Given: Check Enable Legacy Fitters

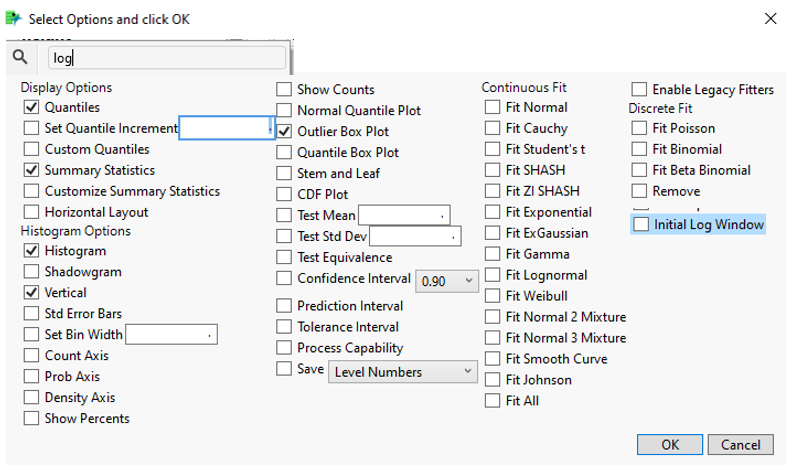Looking at the screenshot, I should click(640, 90).
